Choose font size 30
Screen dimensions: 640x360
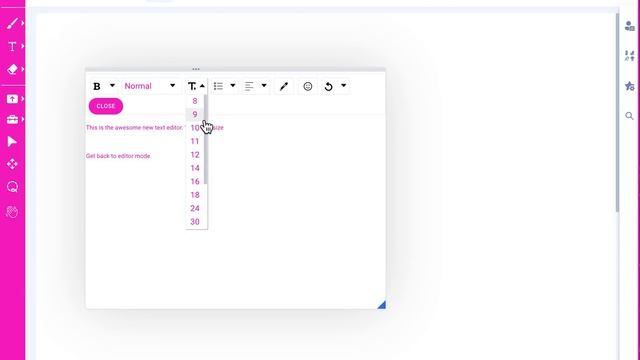195,222
